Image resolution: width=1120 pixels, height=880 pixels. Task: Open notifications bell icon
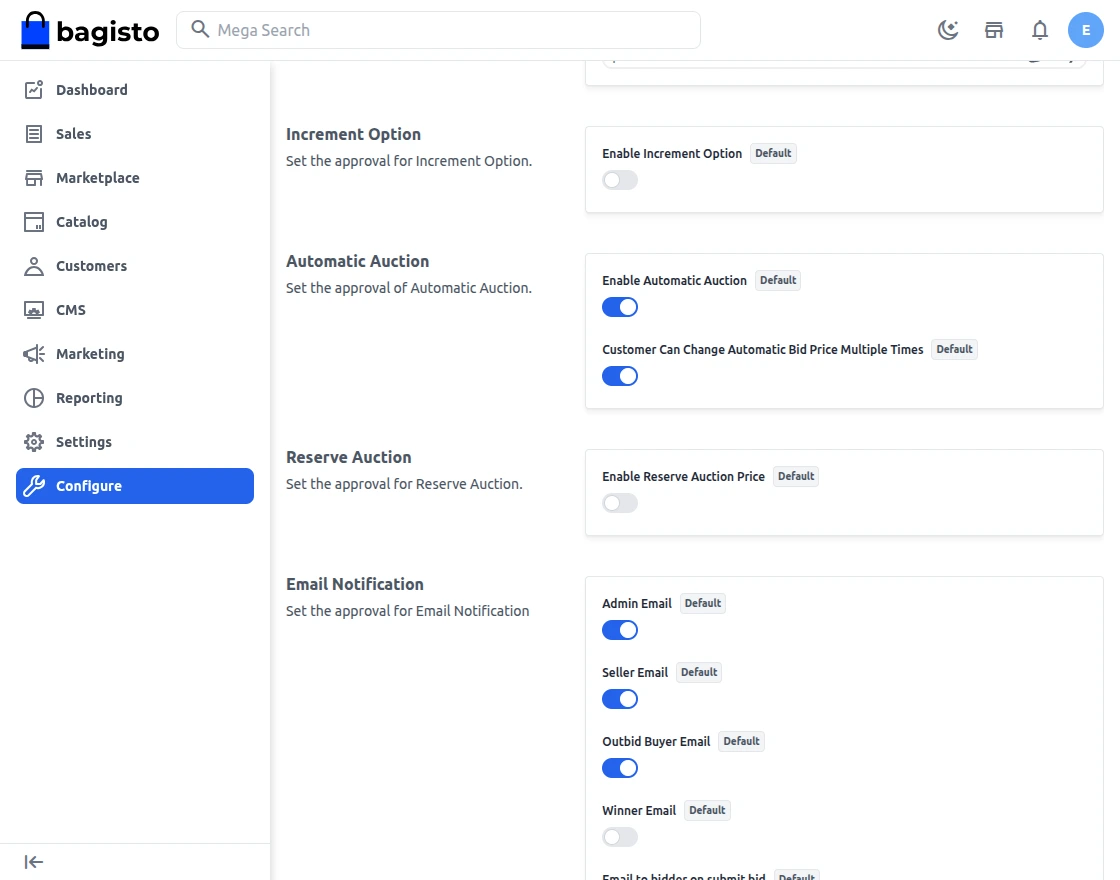1040,30
